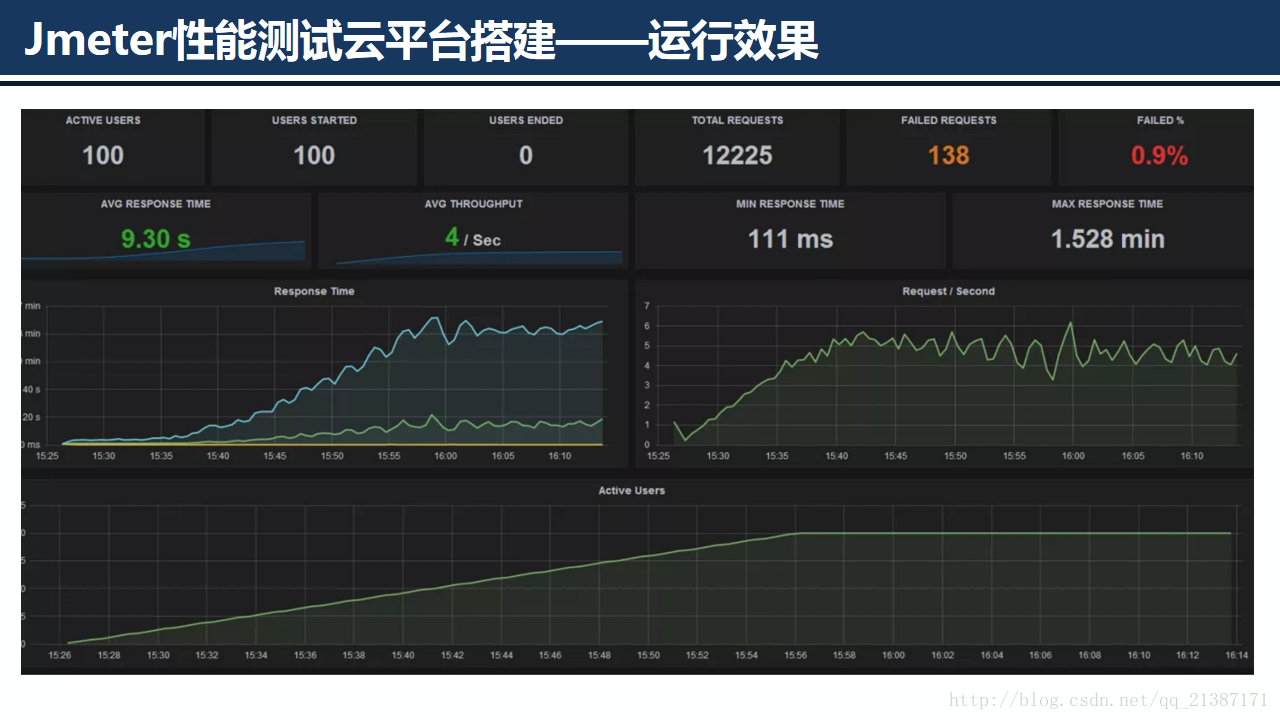1280x720 pixels.
Task: Click 5 on the Request / Second y-axis
Action: (647, 346)
